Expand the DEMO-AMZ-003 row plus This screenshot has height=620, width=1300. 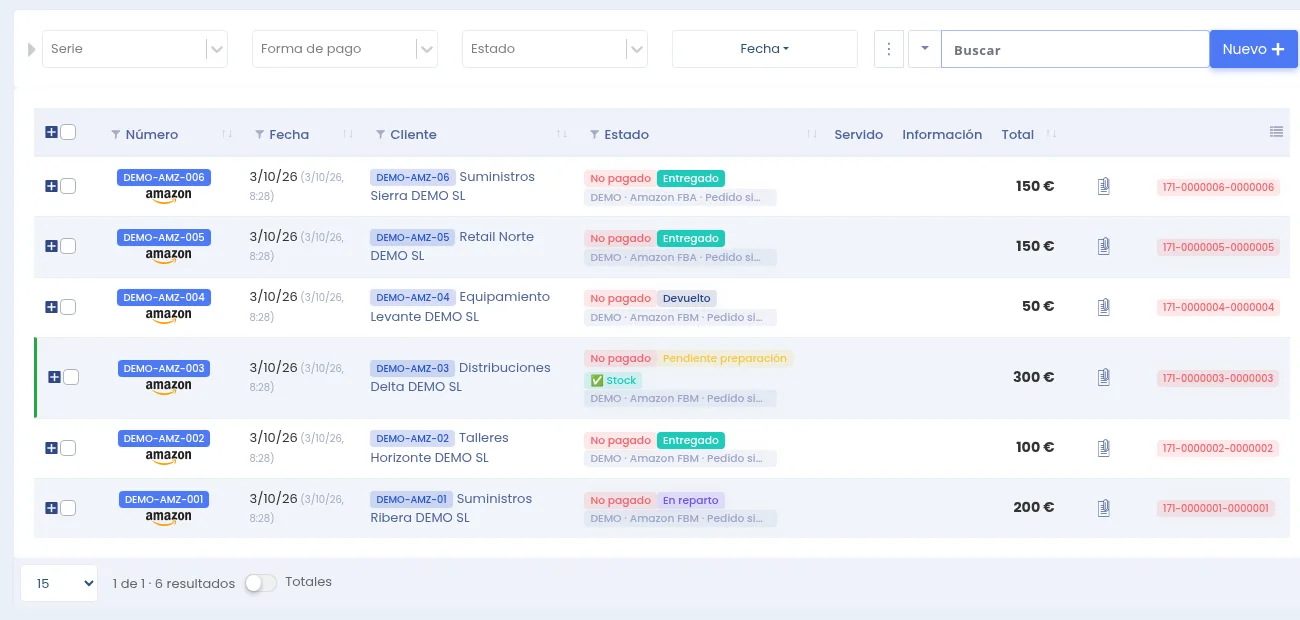(54, 377)
